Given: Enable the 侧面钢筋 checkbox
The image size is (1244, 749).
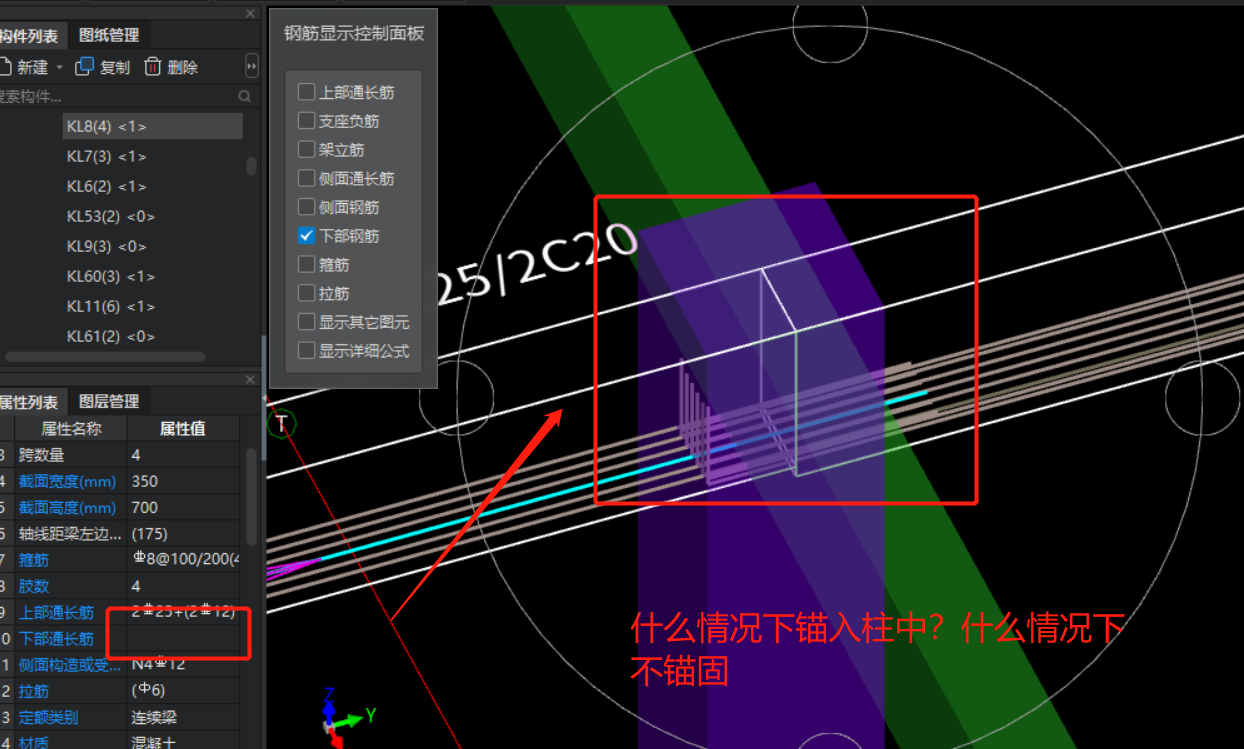Looking at the screenshot, I should click(x=306, y=207).
